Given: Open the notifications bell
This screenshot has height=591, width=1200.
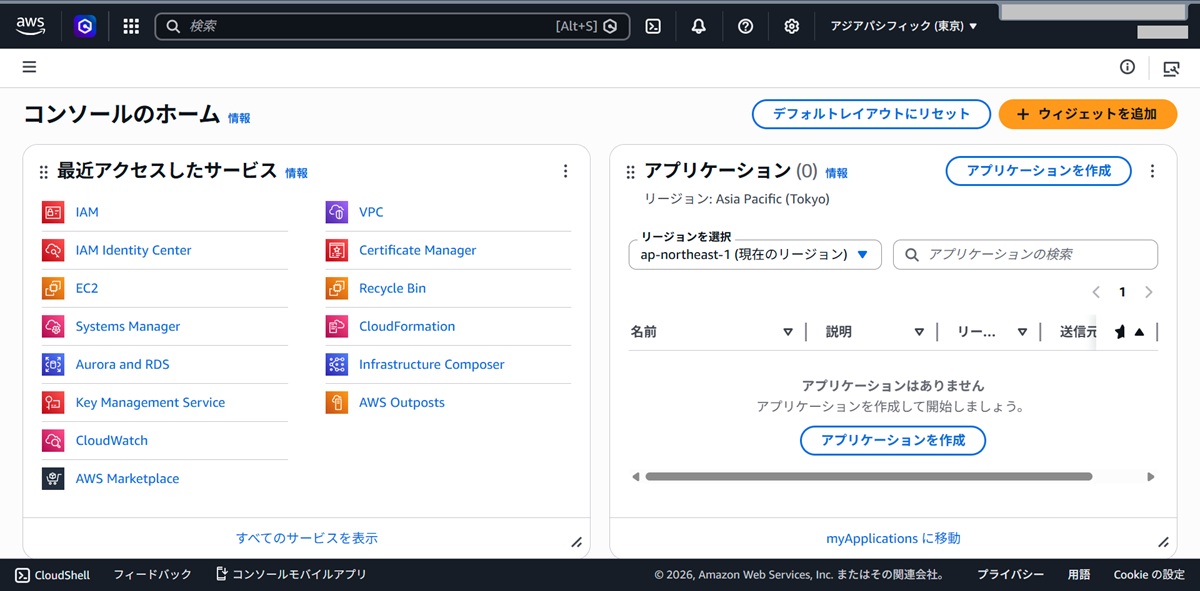Looking at the screenshot, I should [x=699, y=27].
